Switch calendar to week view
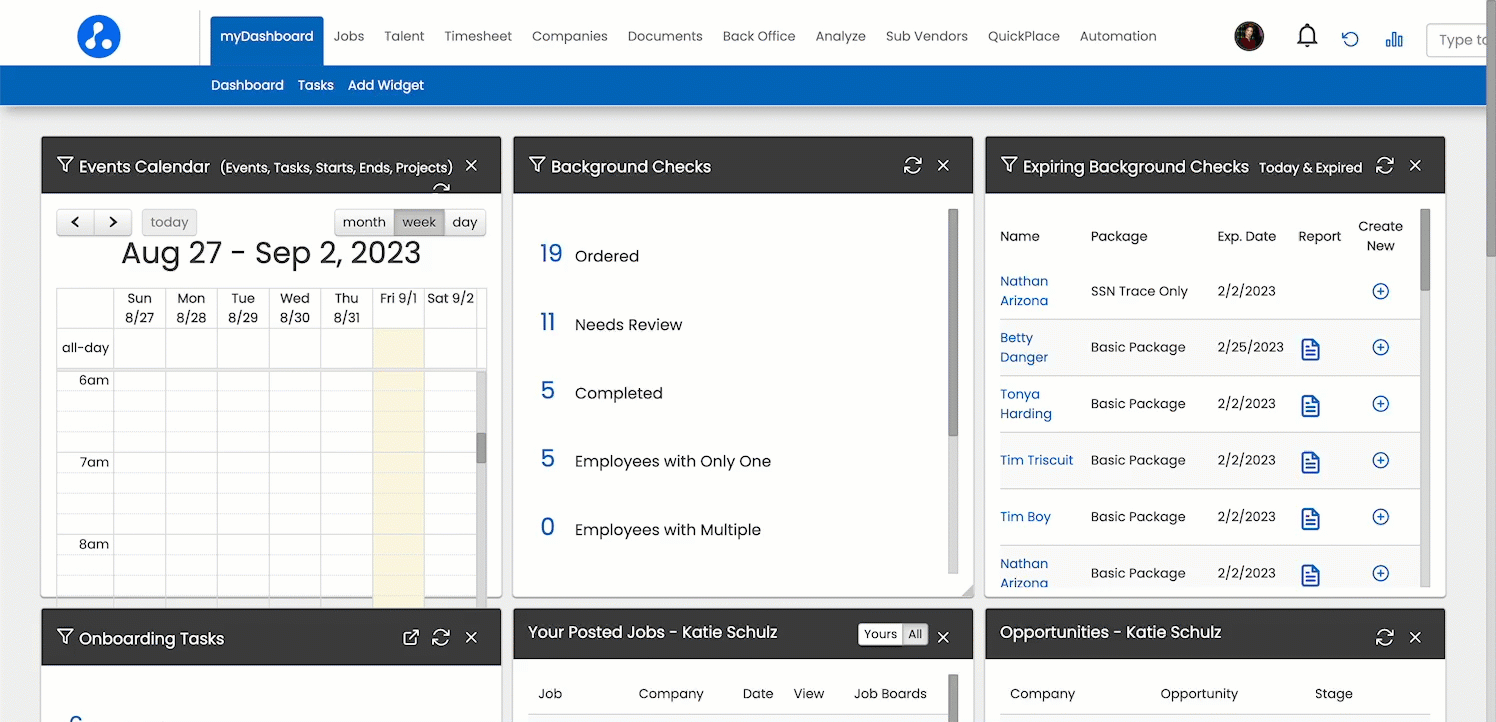The image size is (1496, 722). click(x=419, y=222)
